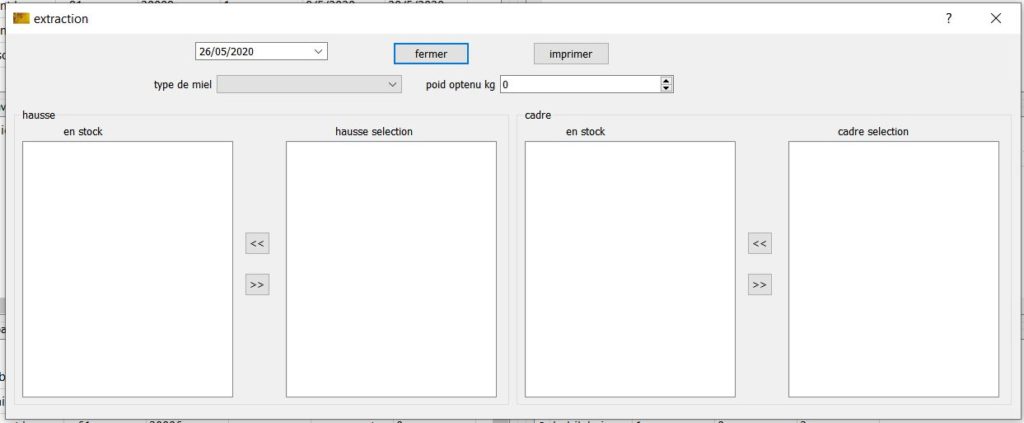The height and width of the screenshot is (423, 1024).
Task: Select the cadre en stock list box
Action: tap(630, 269)
